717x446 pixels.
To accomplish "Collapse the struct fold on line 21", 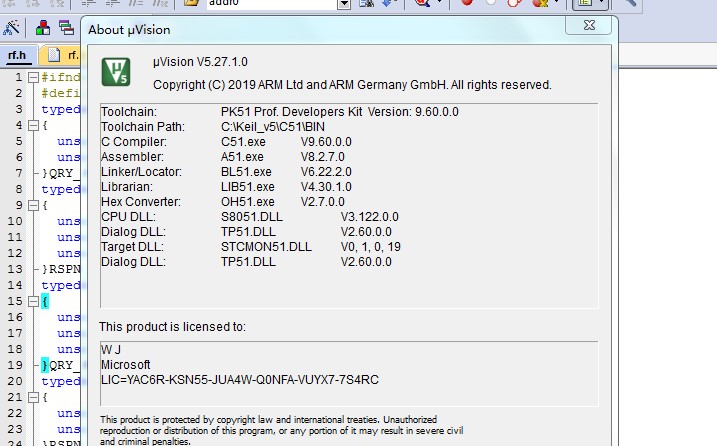I will point(33,398).
